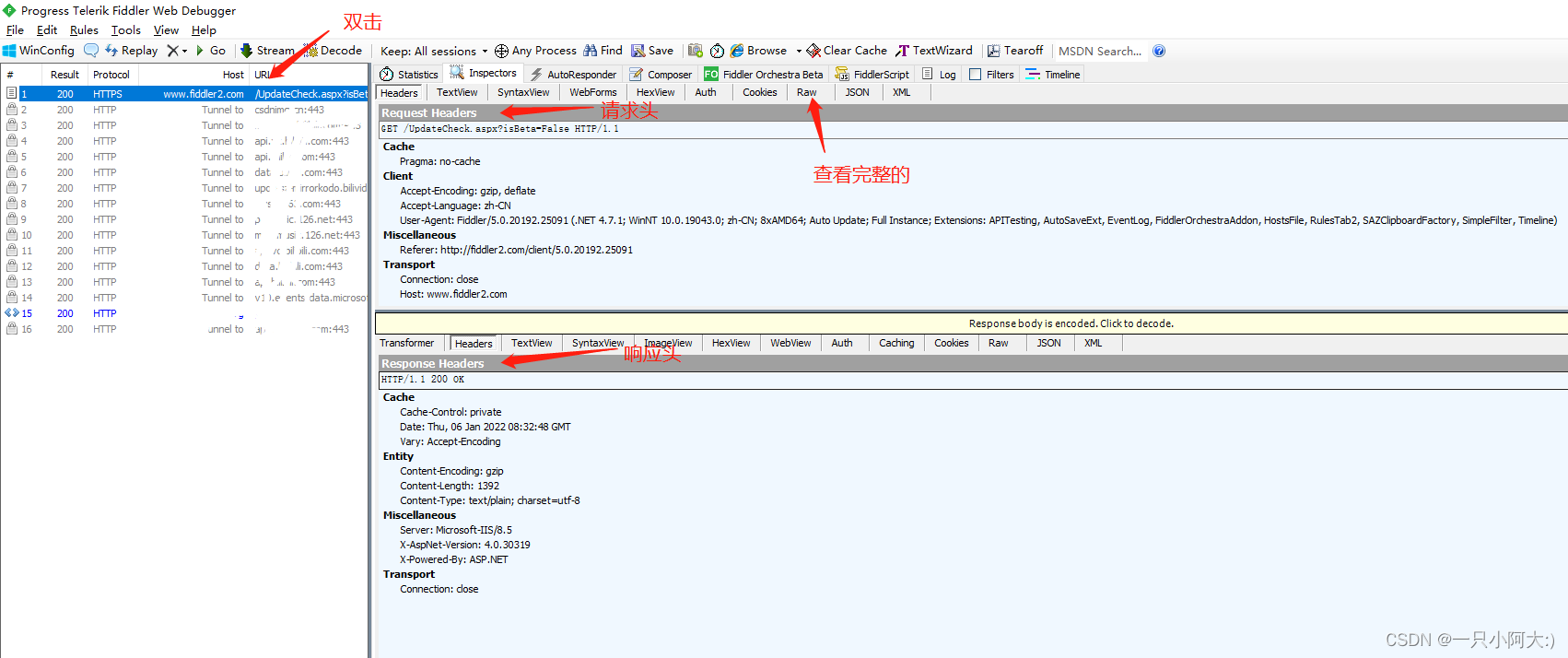Select session 1 www.fiddler2.com row
The width and height of the screenshot is (1568, 658).
(184, 94)
